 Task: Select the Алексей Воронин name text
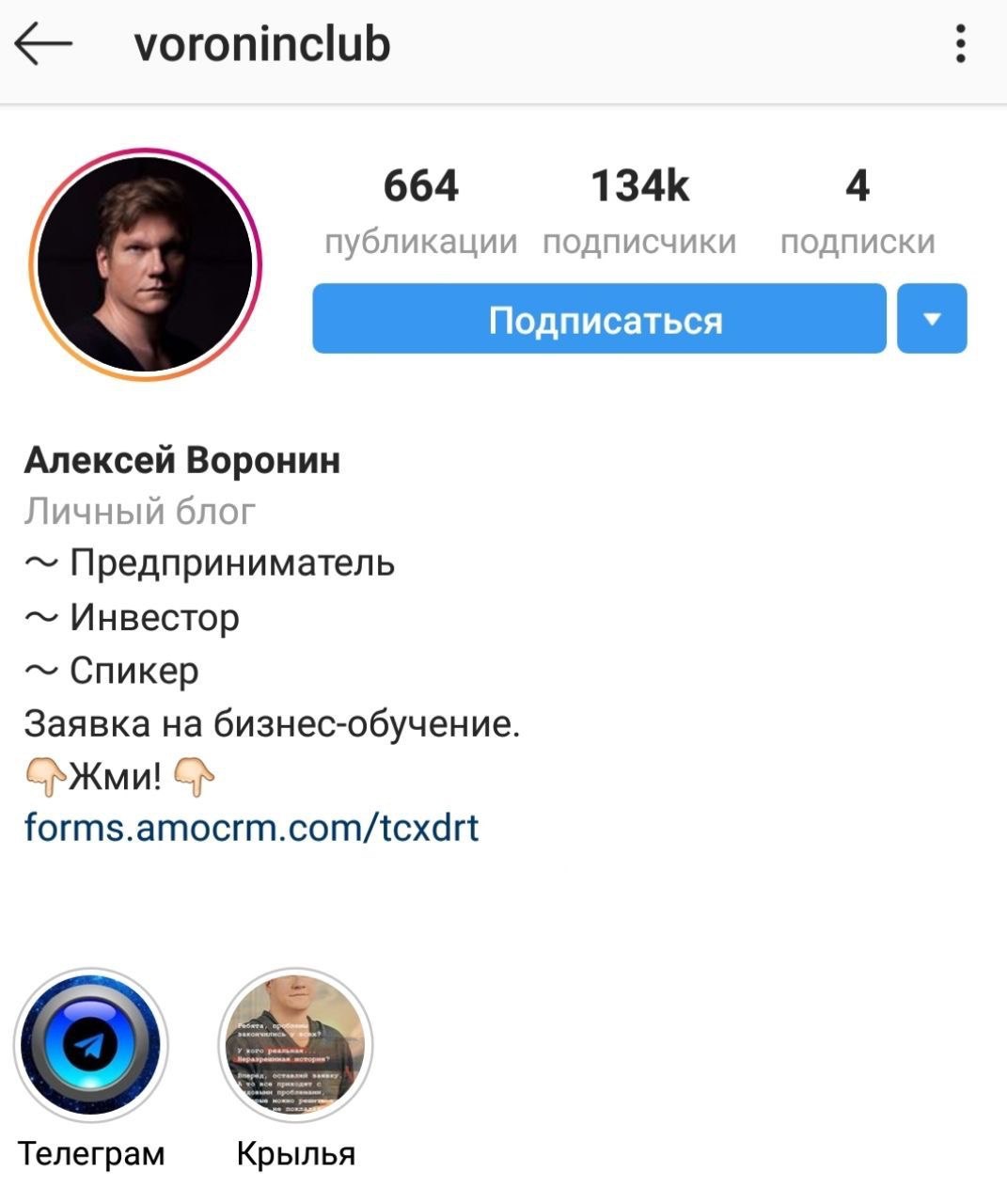182,461
